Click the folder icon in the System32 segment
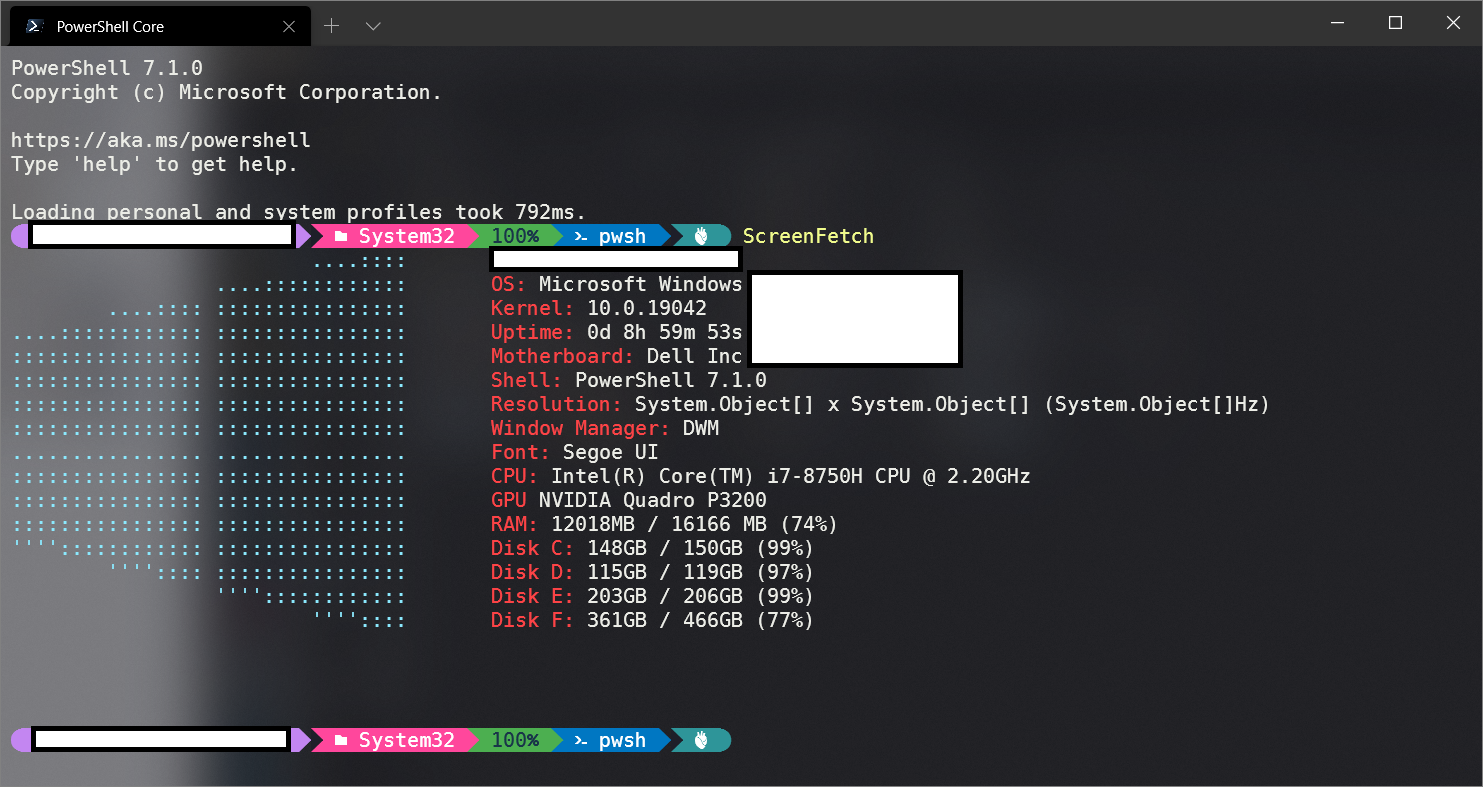This screenshot has height=787, width=1483. 342,236
